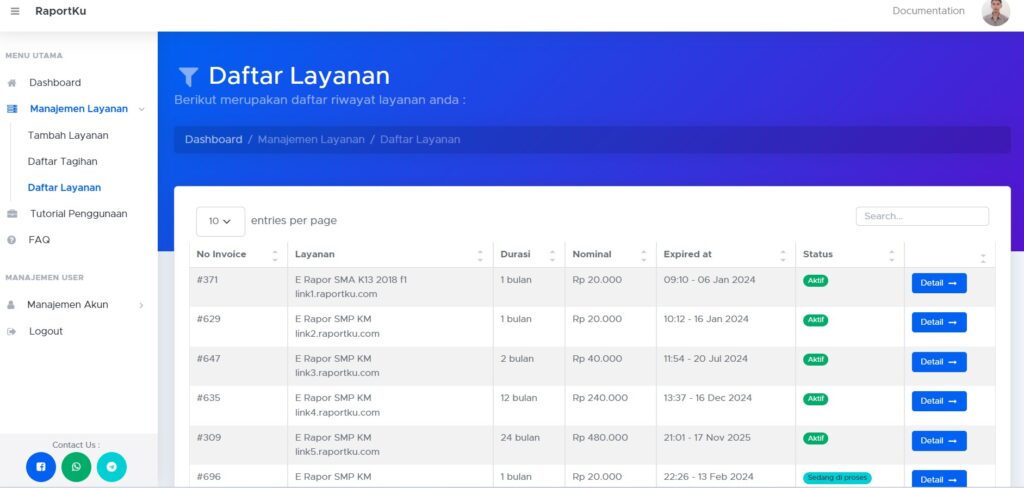Open Detail for invoice #629
The width and height of the screenshot is (1024, 488).
point(939,322)
